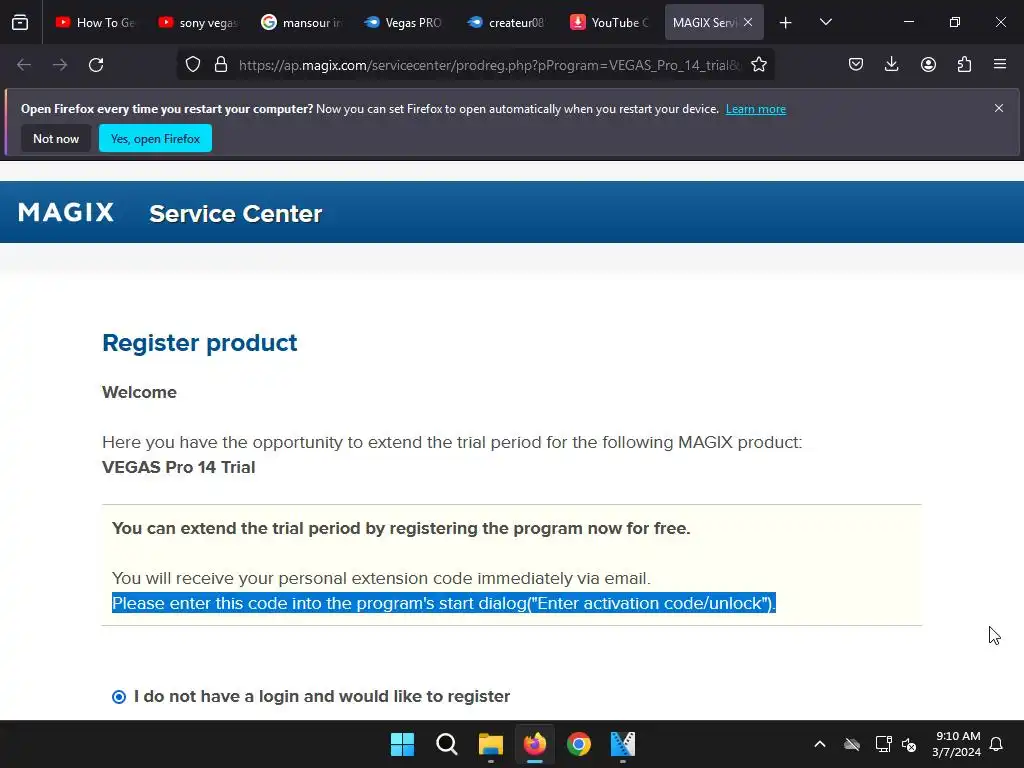Open Windows Search from taskbar
Image resolution: width=1024 pixels, height=768 pixels.
click(447, 744)
